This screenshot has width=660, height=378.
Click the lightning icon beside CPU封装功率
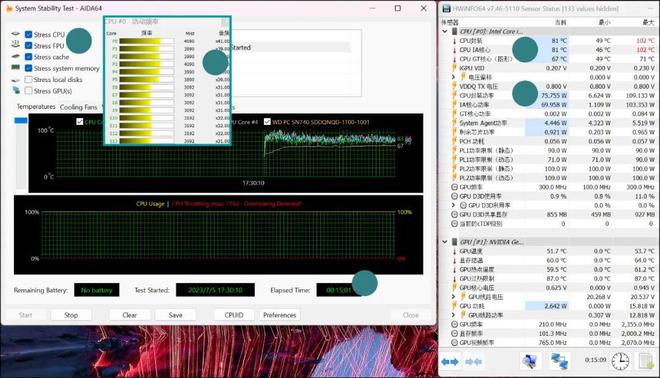(x=454, y=96)
